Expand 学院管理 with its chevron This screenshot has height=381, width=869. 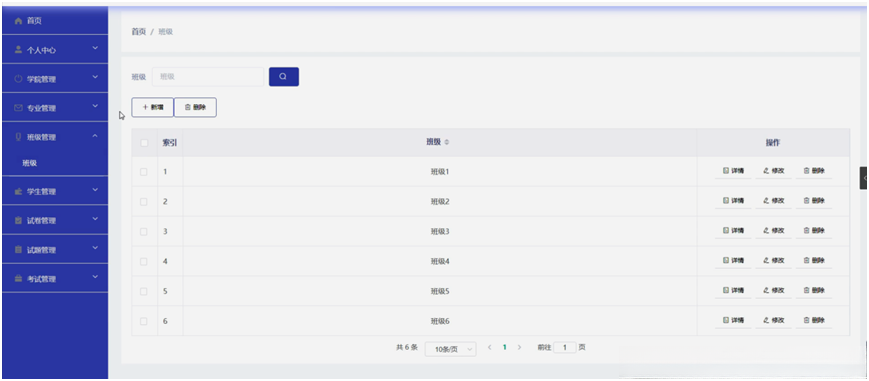95,78
